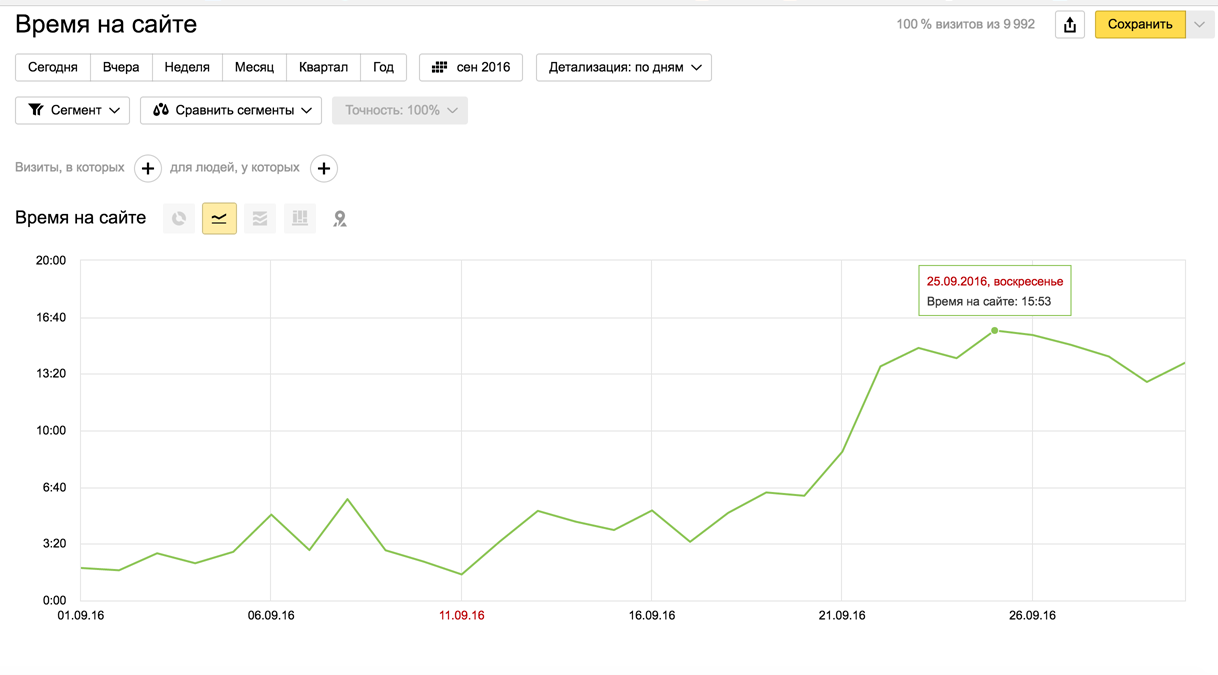Switch to the stacked area chart view
Image resolution: width=1218 pixels, height=675 pixels.
[x=260, y=218]
